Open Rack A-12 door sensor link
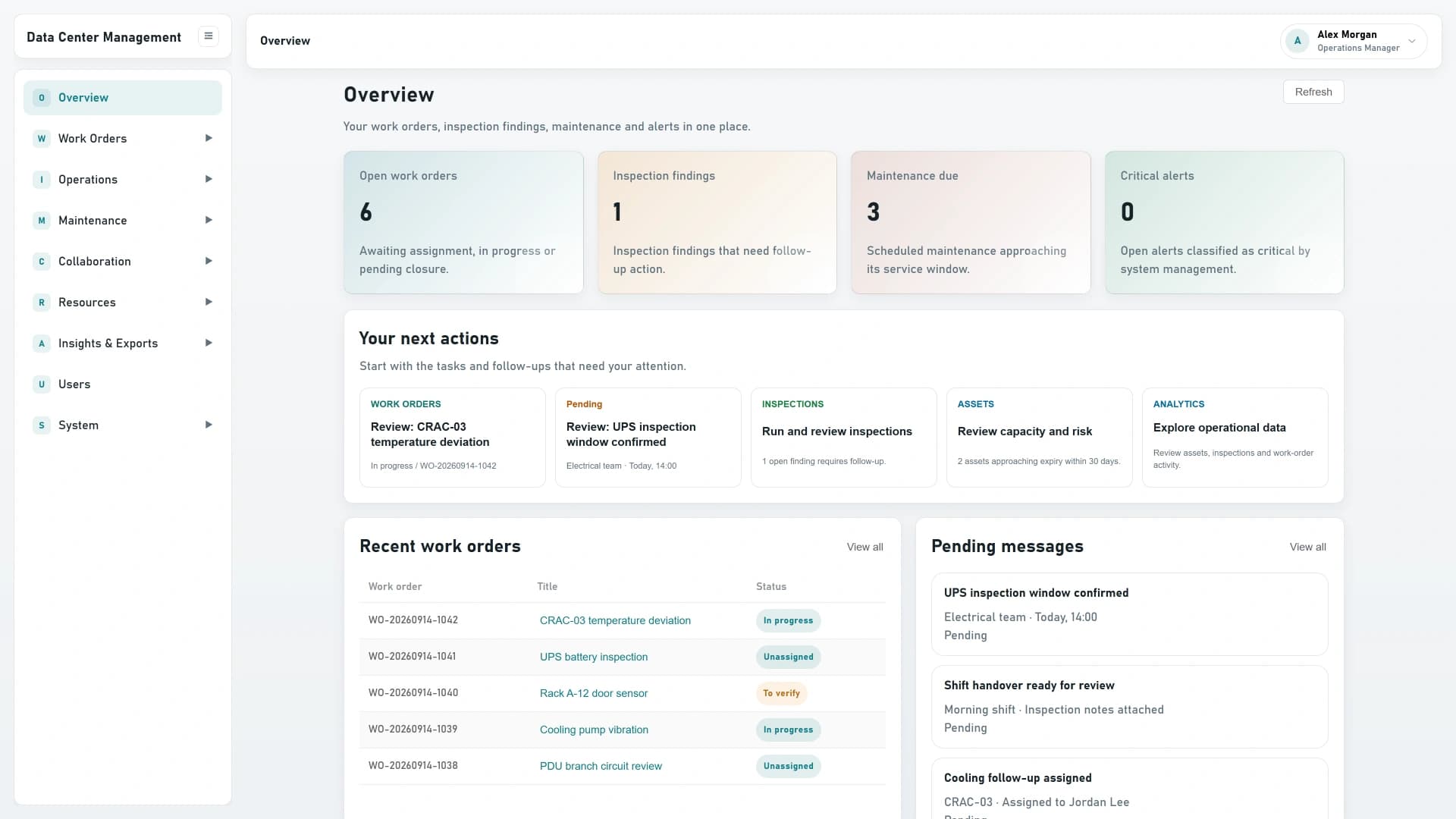The image size is (1456, 819). (594, 693)
